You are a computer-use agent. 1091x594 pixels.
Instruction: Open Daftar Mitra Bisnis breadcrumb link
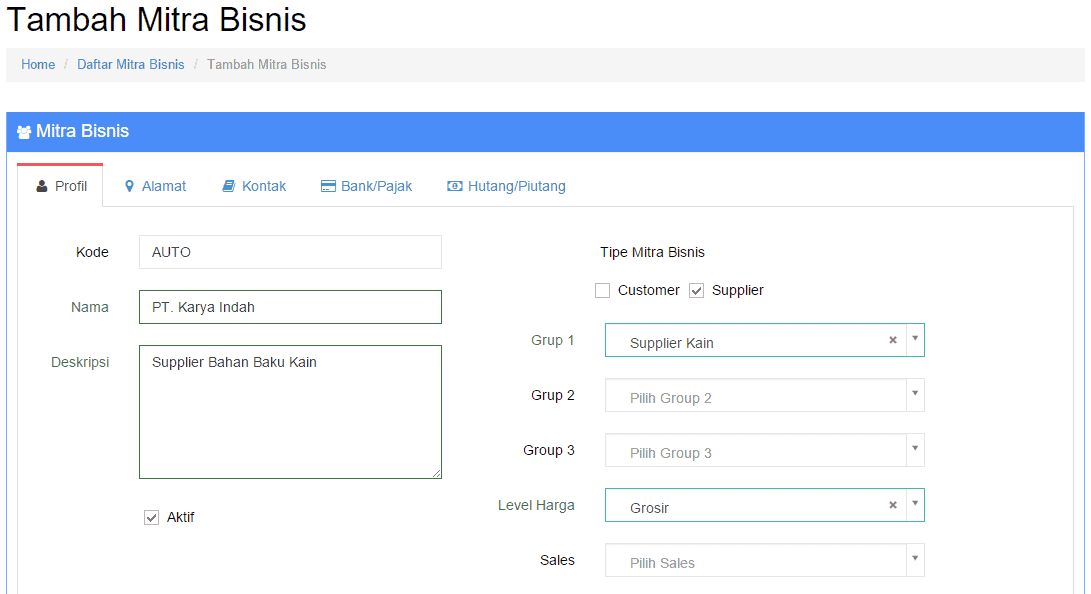tap(131, 65)
